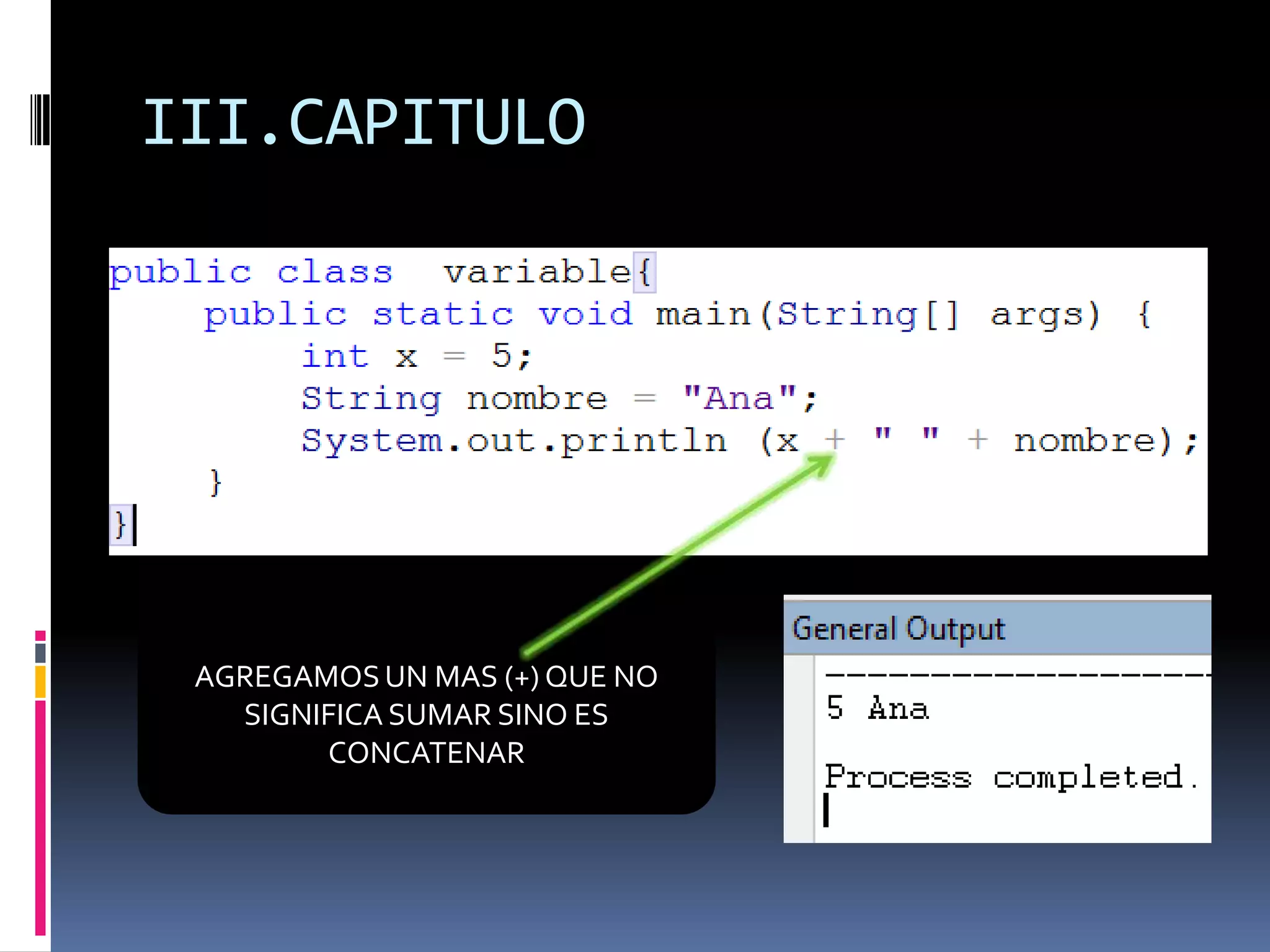Select the '5 Ana' output line
The width and height of the screenshot is (1270, 952).
point(877,708)
